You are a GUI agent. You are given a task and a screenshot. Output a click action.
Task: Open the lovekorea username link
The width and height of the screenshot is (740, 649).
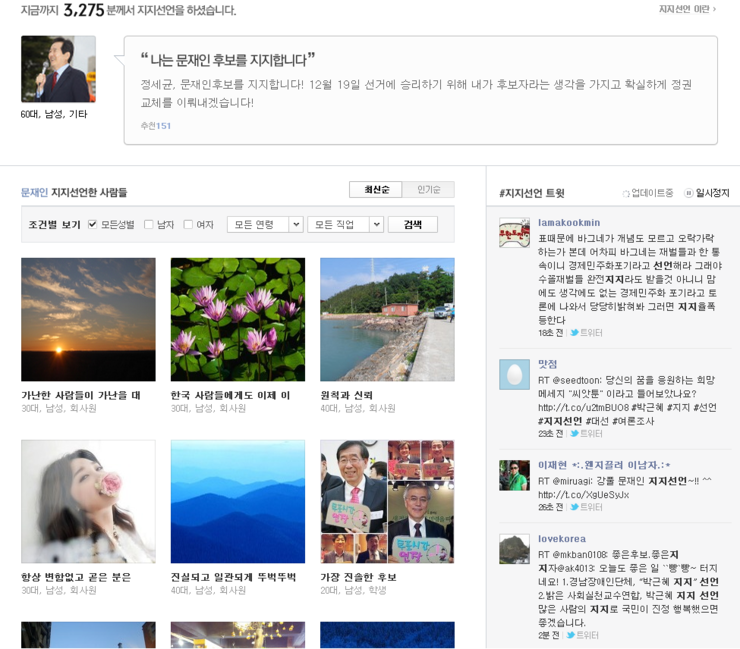click(562, 539)
